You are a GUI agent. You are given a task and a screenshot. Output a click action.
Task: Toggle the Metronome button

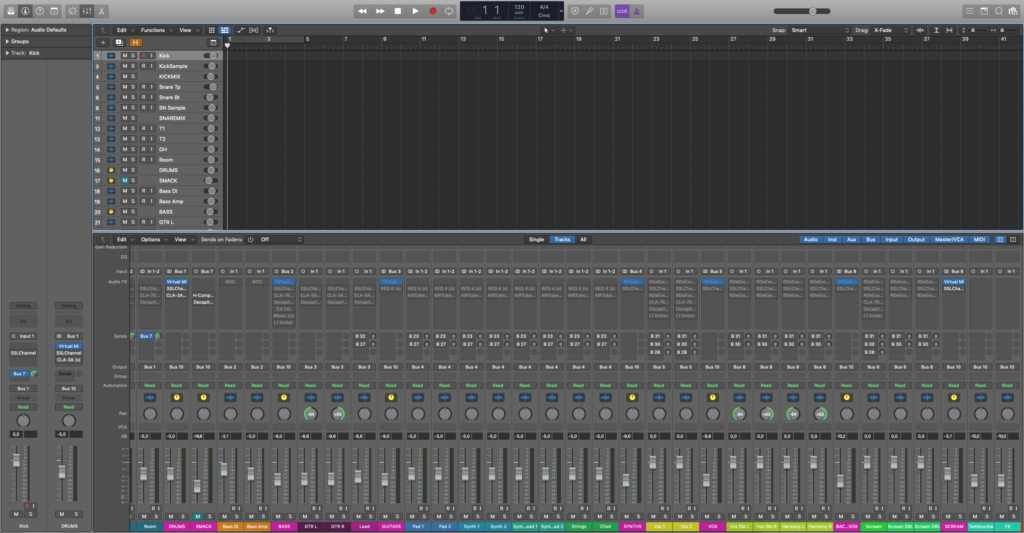(636, 11)
